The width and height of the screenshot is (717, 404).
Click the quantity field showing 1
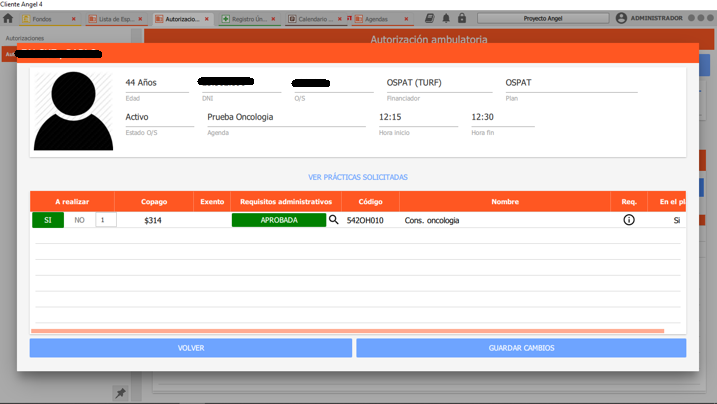tap(105, 220)
